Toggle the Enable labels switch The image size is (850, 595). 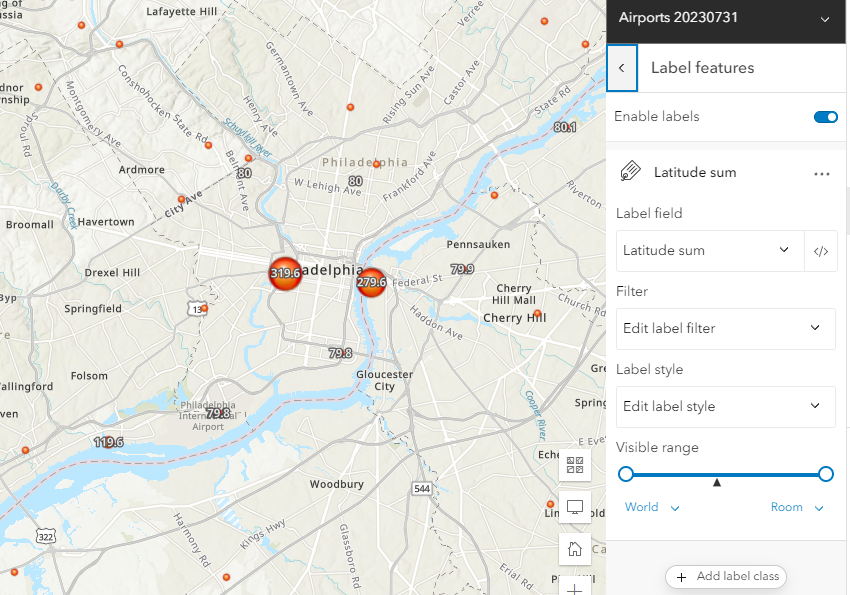pos(826,117)
